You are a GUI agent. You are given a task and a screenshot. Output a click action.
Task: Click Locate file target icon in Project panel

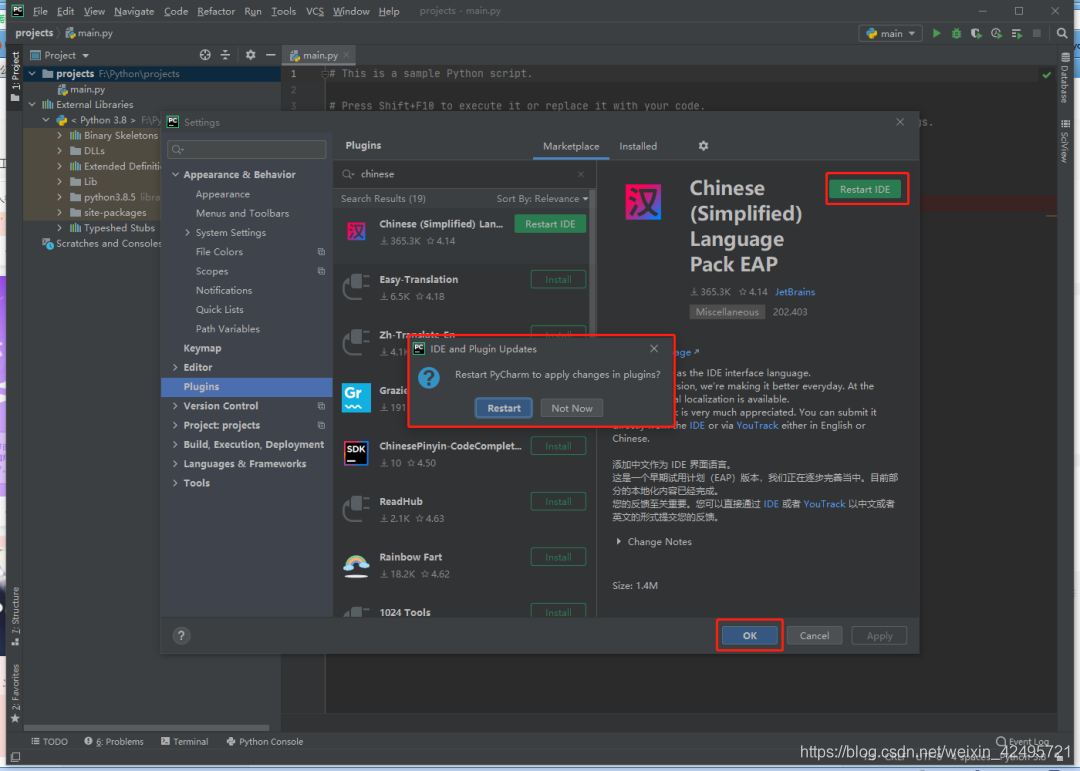tap(205, 55)
